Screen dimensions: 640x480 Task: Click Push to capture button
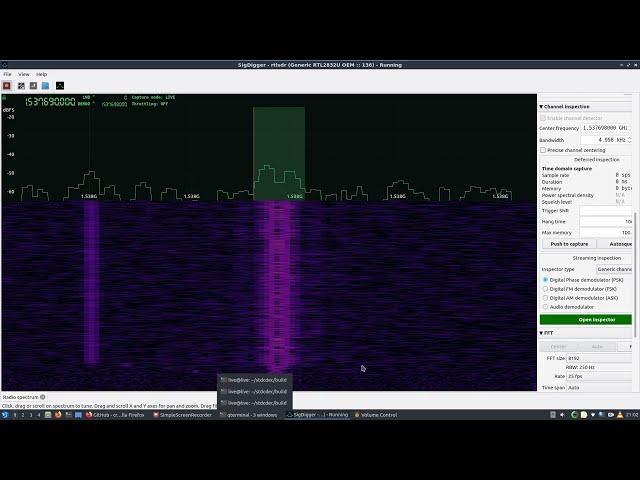569,244
